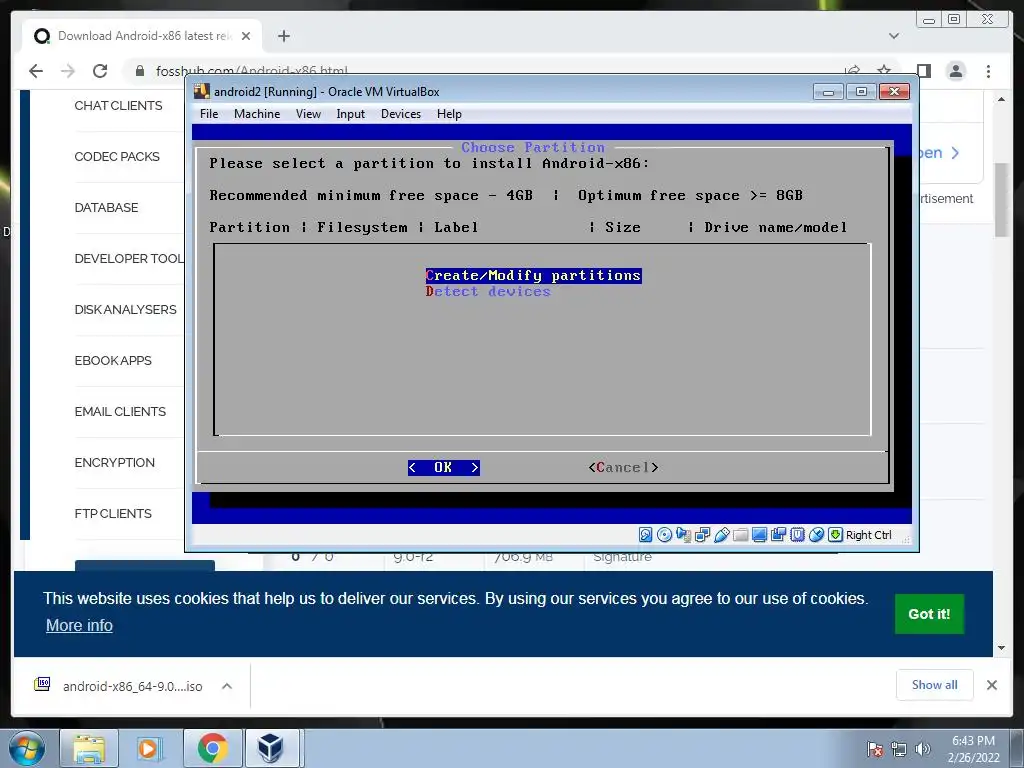The height and width of the screenshot is (768, 1024).
Task: Share this page icon in Chrome
Action: pyautogui.click(x=852, y=71)
